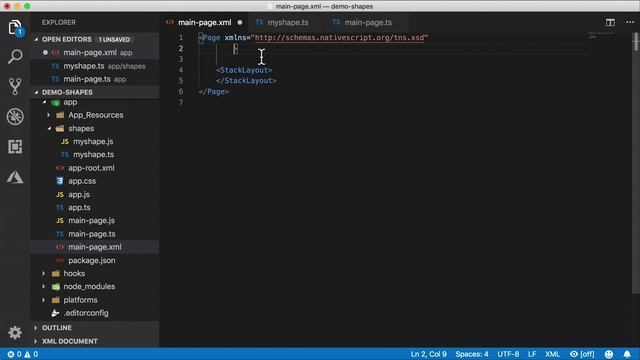Open the Azure view in activity bar
This screenshot has height=360, width=640.
click(15, 177)
